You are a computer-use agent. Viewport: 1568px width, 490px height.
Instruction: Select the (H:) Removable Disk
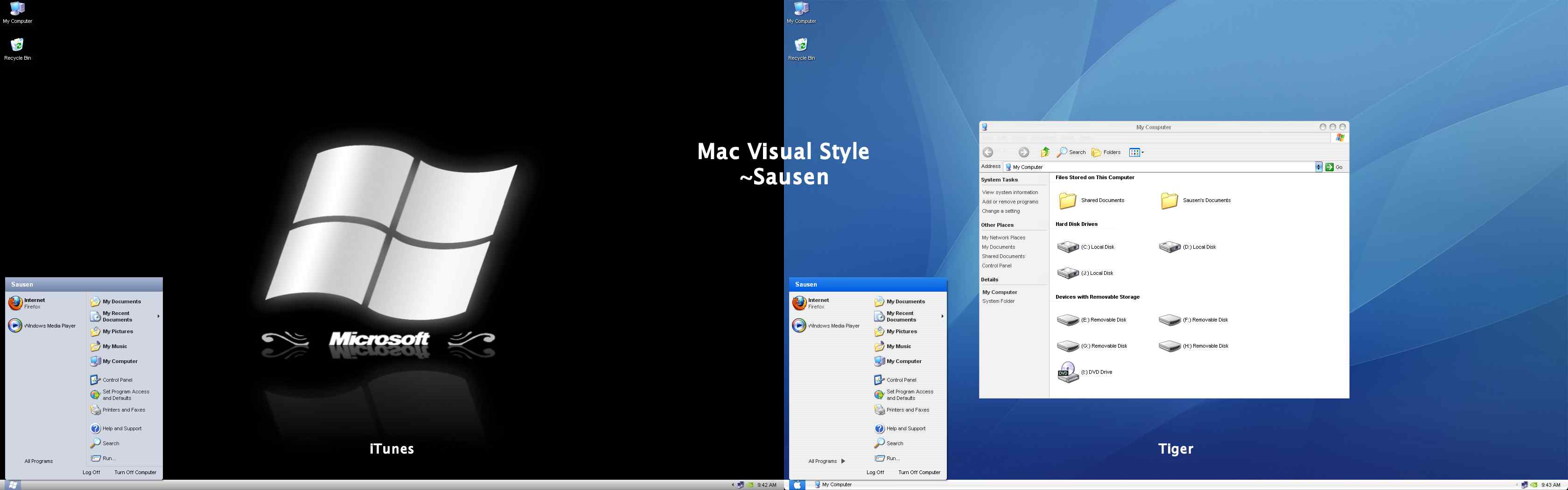click(1194, 346)
